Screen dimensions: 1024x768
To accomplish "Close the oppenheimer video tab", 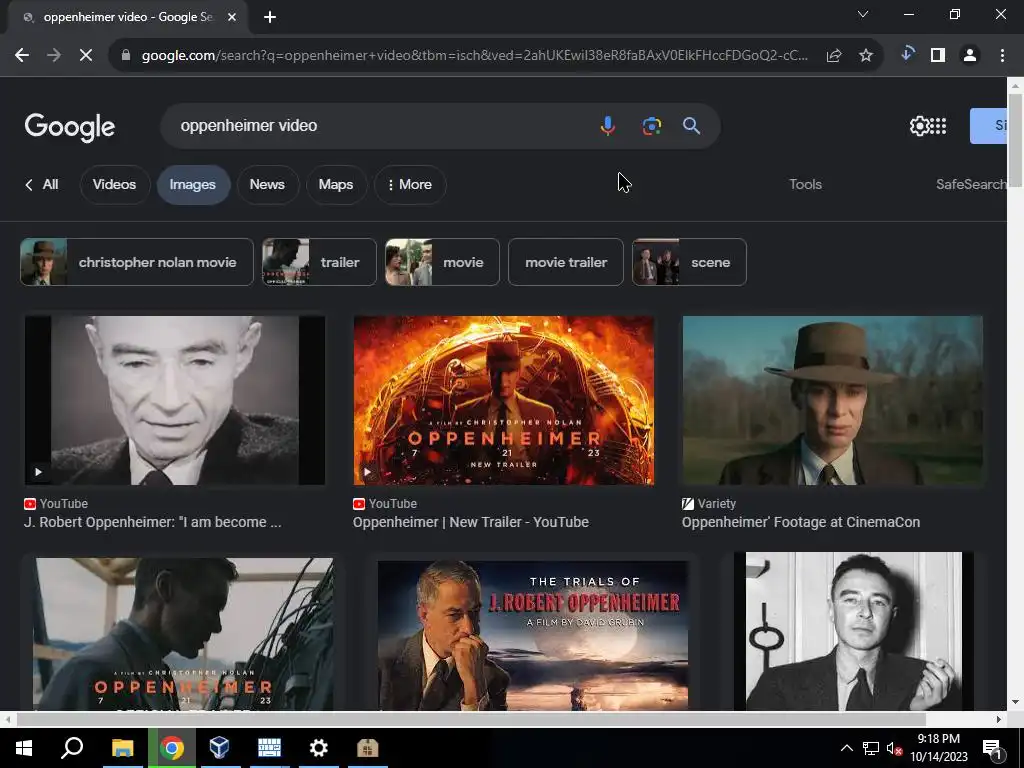I will coord(232,17).
